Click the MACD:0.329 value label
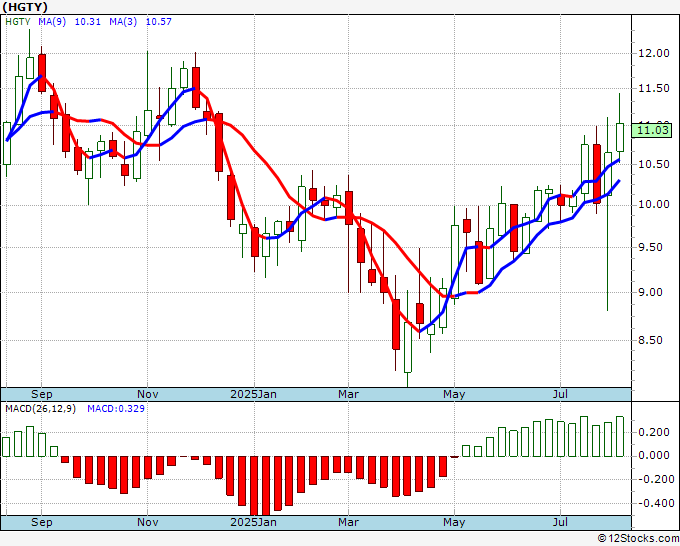The width and height of the screenshot is (680, 546). 116,409
